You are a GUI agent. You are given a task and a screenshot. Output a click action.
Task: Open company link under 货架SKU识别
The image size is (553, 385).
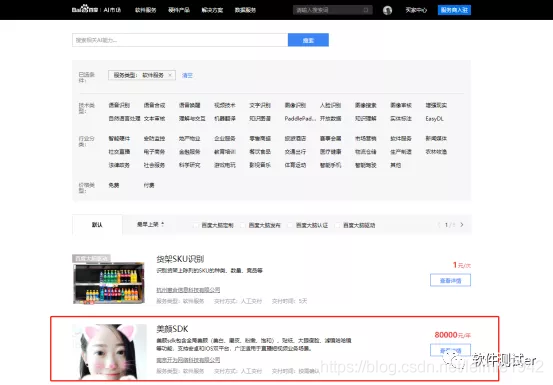pyautogui.click(x=188, y=290)
